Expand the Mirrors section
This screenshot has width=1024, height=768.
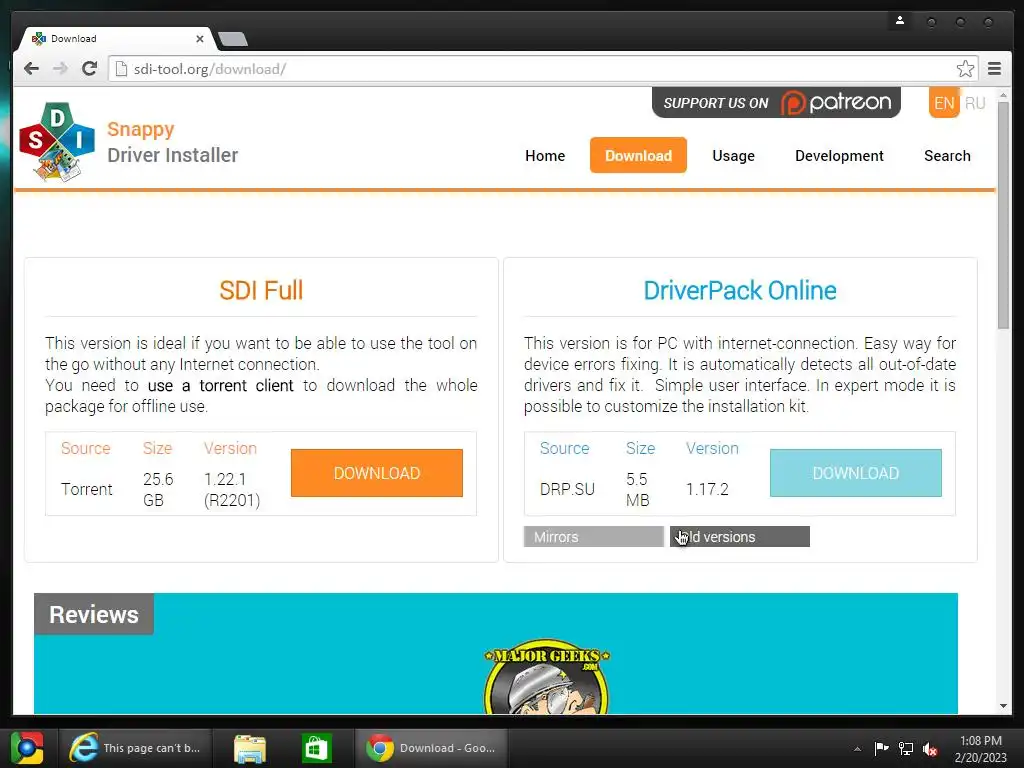[x=594, y=537]
